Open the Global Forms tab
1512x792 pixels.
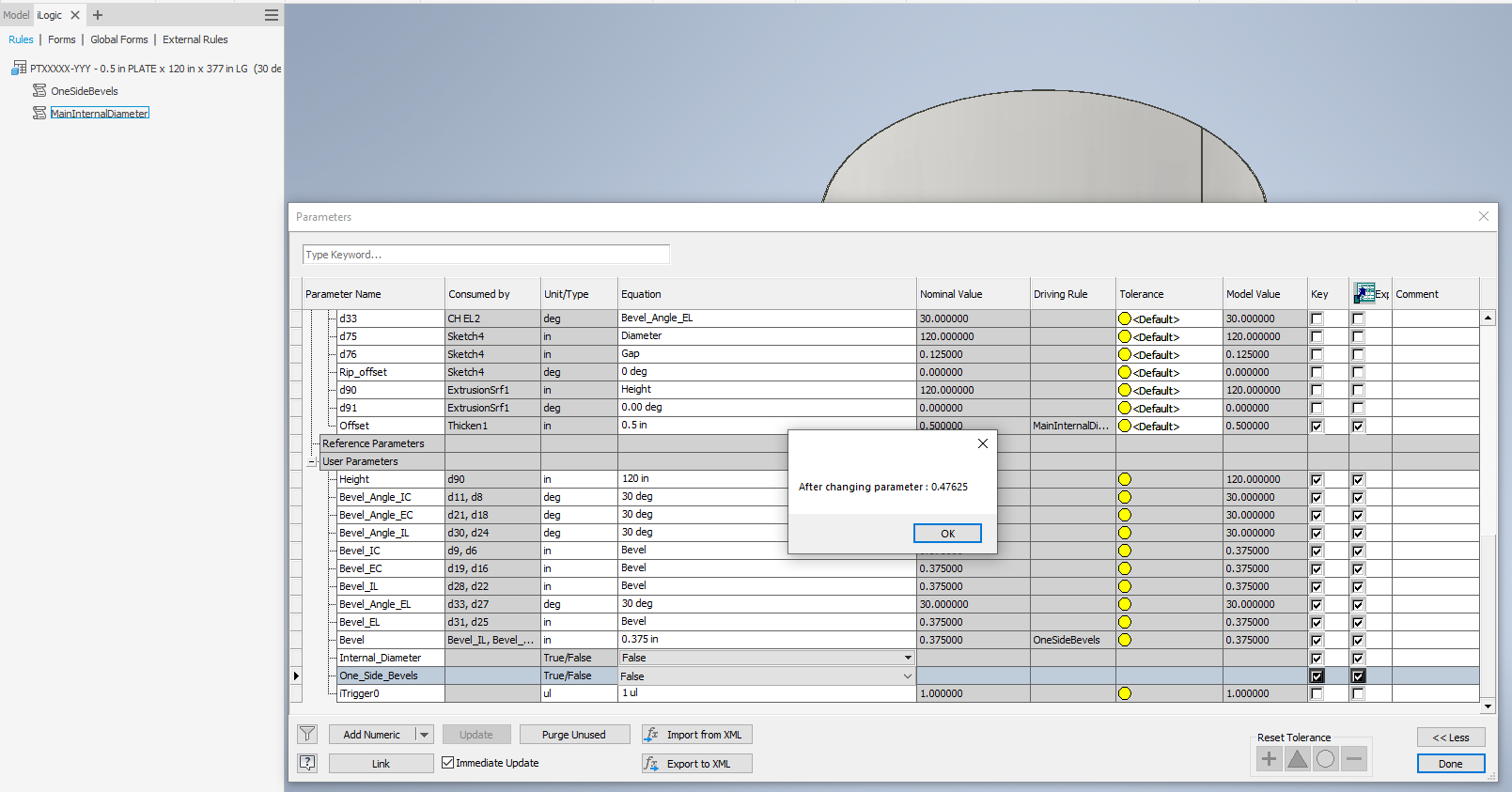pyautogui.click(x=119, y=39)
